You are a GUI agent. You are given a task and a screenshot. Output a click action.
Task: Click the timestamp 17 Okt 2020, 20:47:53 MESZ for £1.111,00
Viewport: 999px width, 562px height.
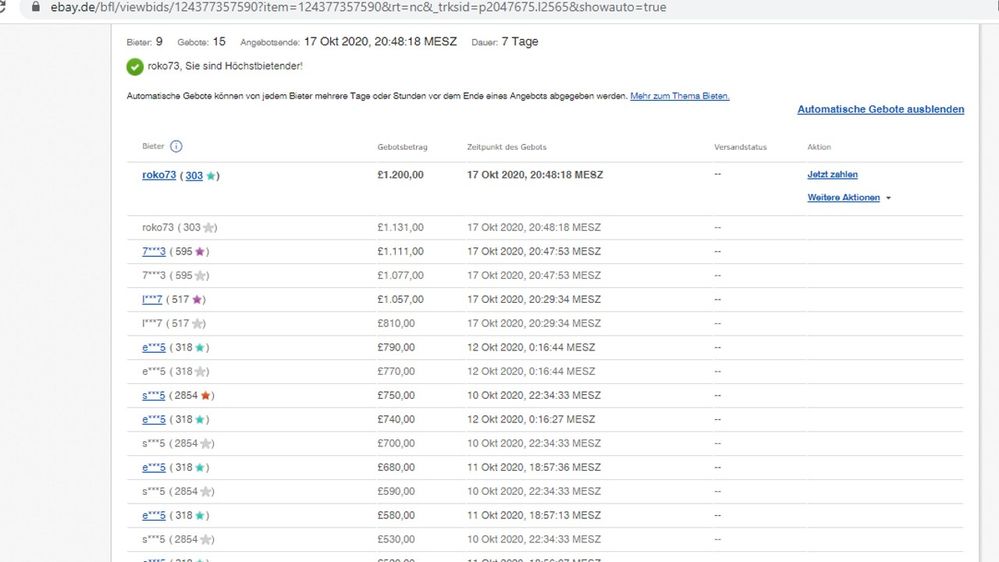point(534,252)
